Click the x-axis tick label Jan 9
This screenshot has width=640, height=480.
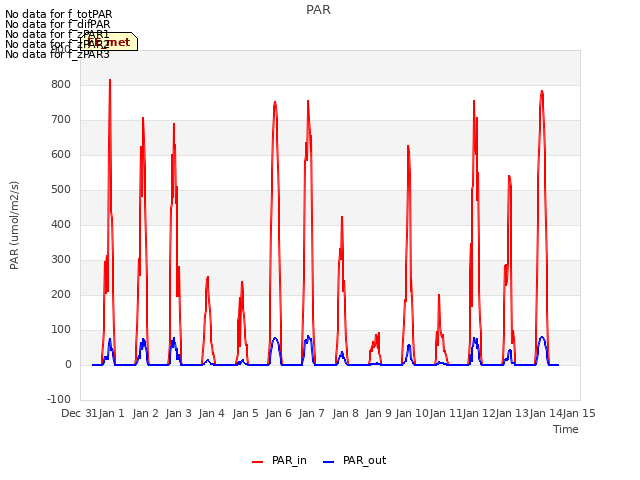378,413
